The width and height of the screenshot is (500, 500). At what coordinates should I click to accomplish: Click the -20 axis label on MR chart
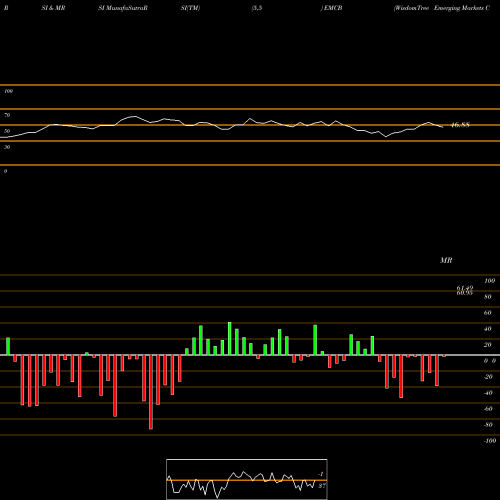click(x=488, y=377)
